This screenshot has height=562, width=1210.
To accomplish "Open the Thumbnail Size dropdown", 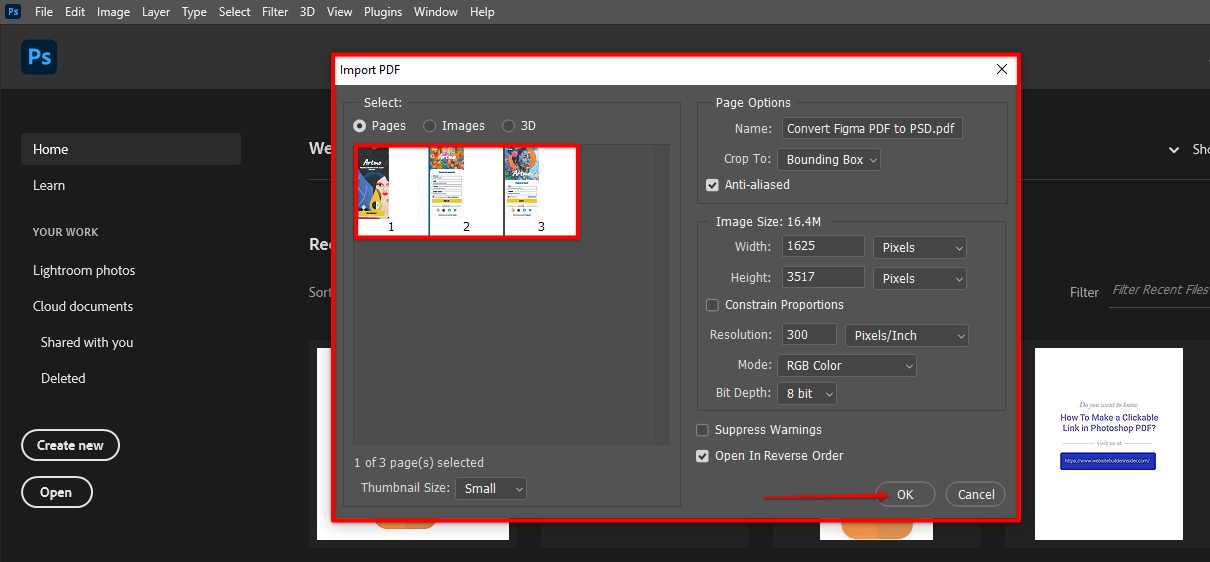I will pyautogui.click(x=490, y=489).
